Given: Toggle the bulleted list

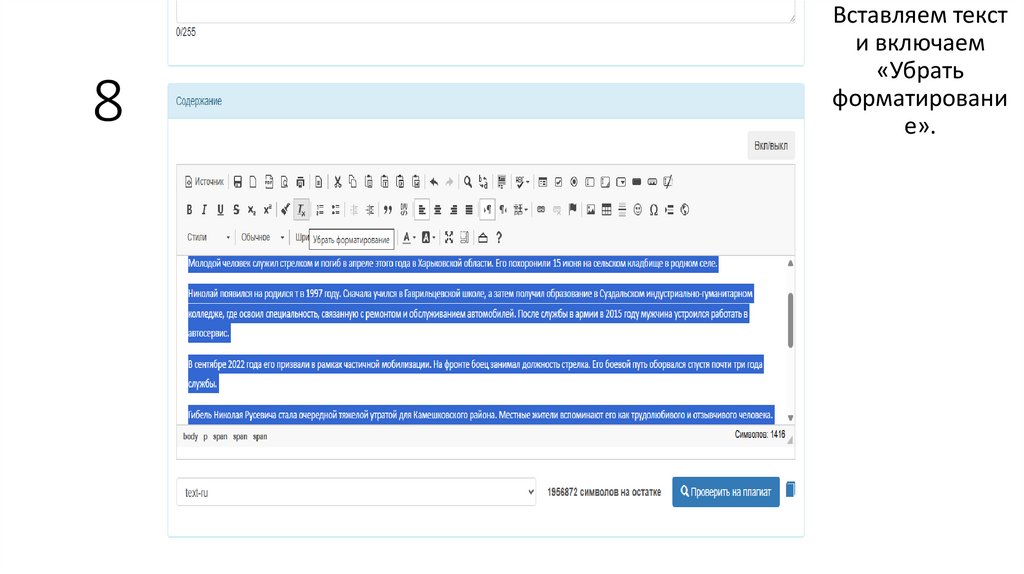Looking at the screenshot, I should click(336, 210).
